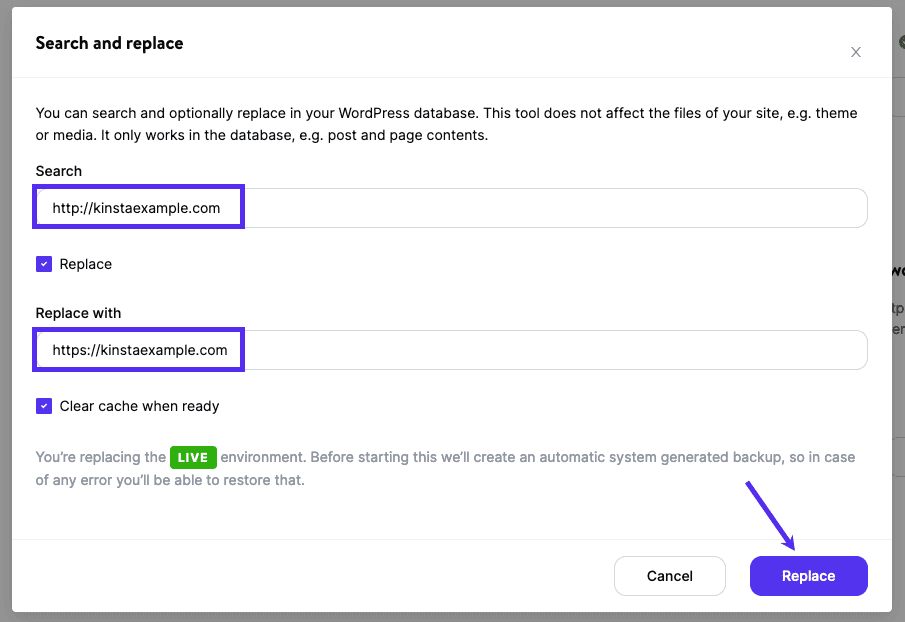Viewport: 905px width, 622px height.
Task: Click the Search and replace dialog title
Action: [x=109, y=43]
